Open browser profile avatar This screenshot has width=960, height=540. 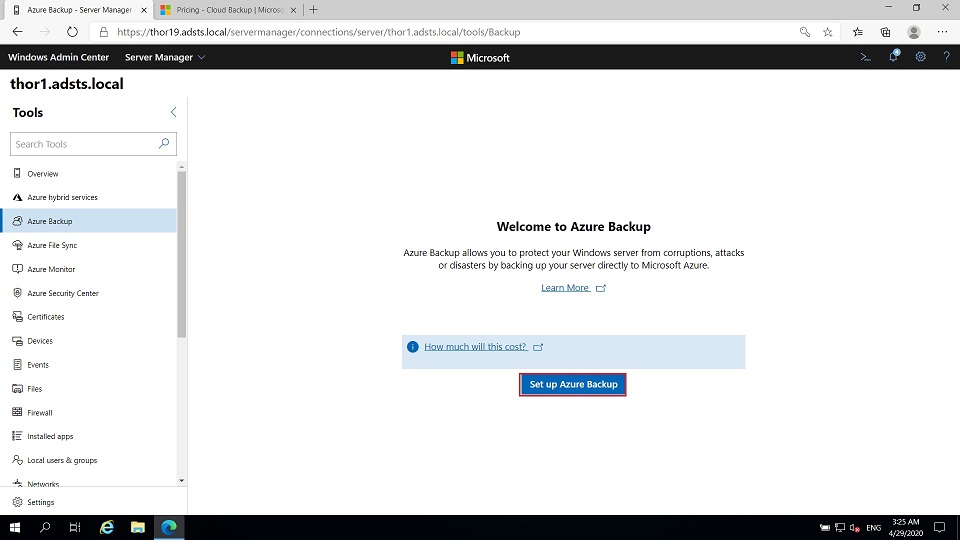pyautogui.click(x=914, y=32)
